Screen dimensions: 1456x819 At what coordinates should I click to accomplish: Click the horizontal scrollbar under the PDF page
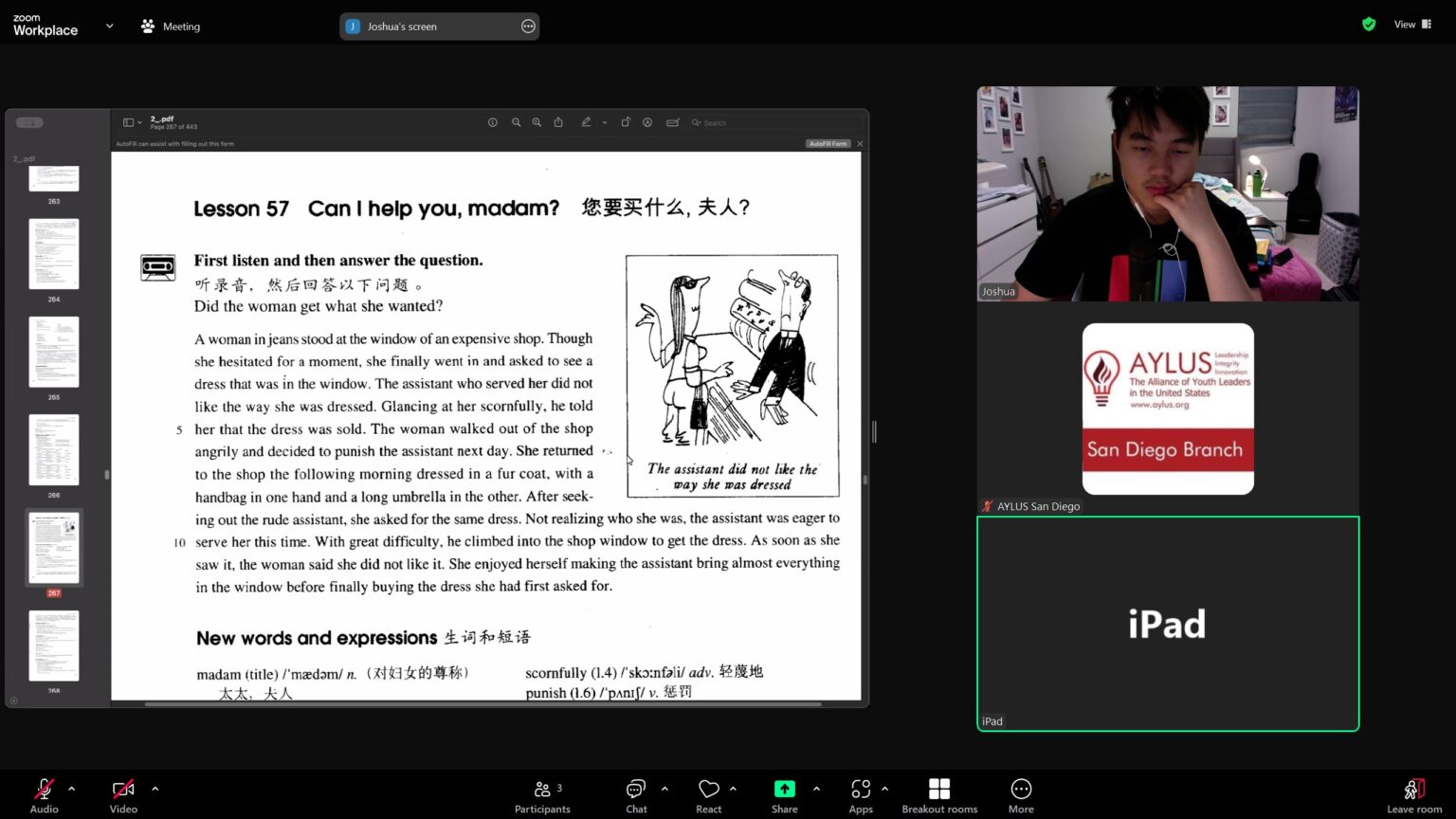coord(482,704)
